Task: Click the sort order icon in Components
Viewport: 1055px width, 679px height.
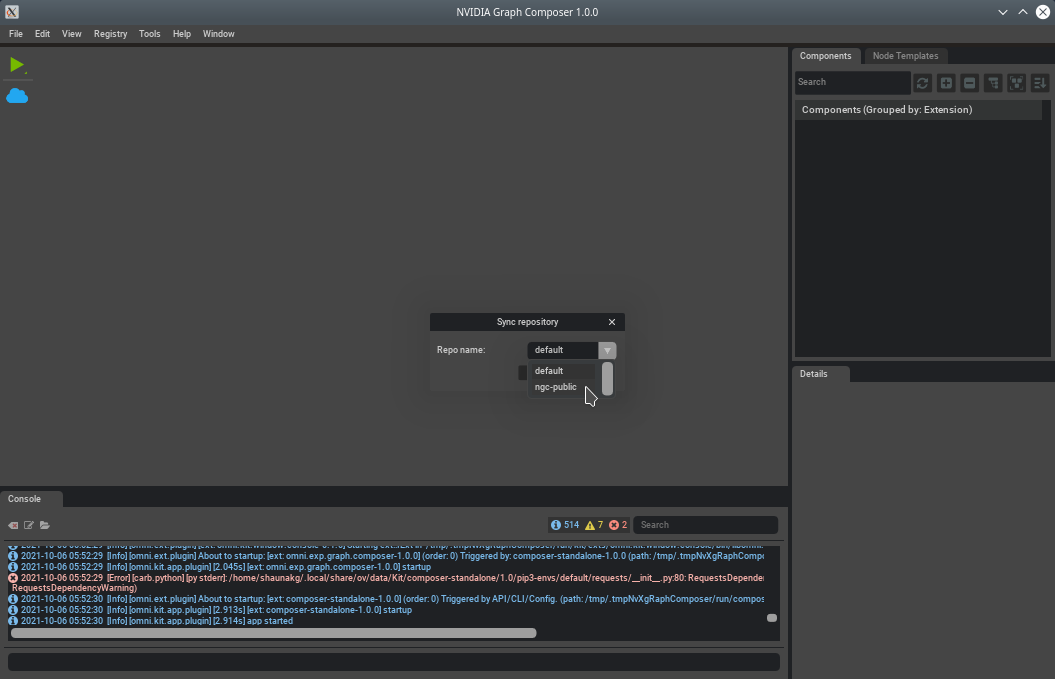Action: click(x=1039, y=83)
